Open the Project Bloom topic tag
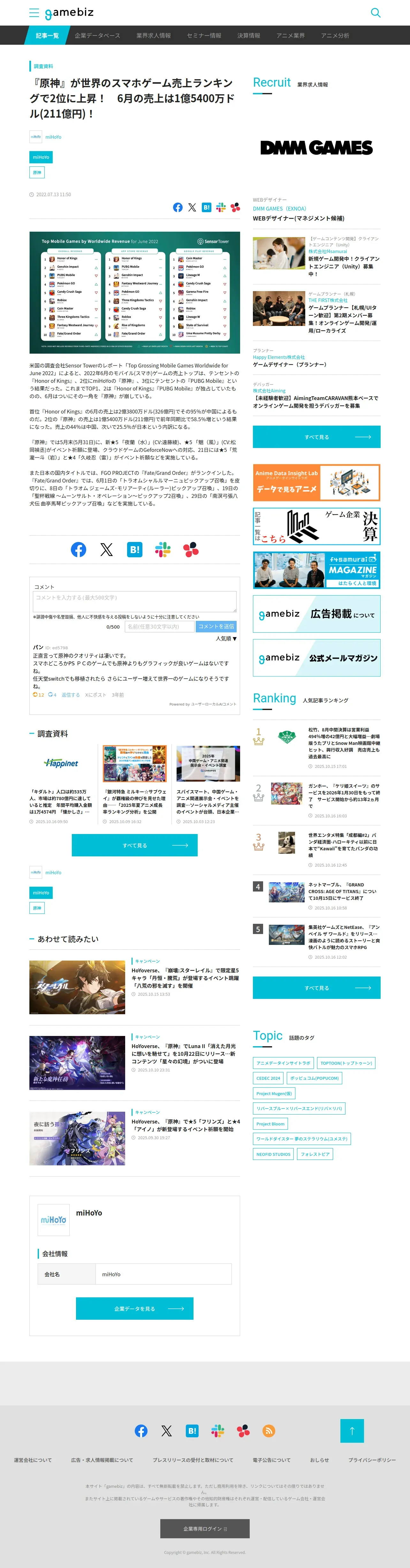Screen dimensions: 410x1568 (270, 1124)
